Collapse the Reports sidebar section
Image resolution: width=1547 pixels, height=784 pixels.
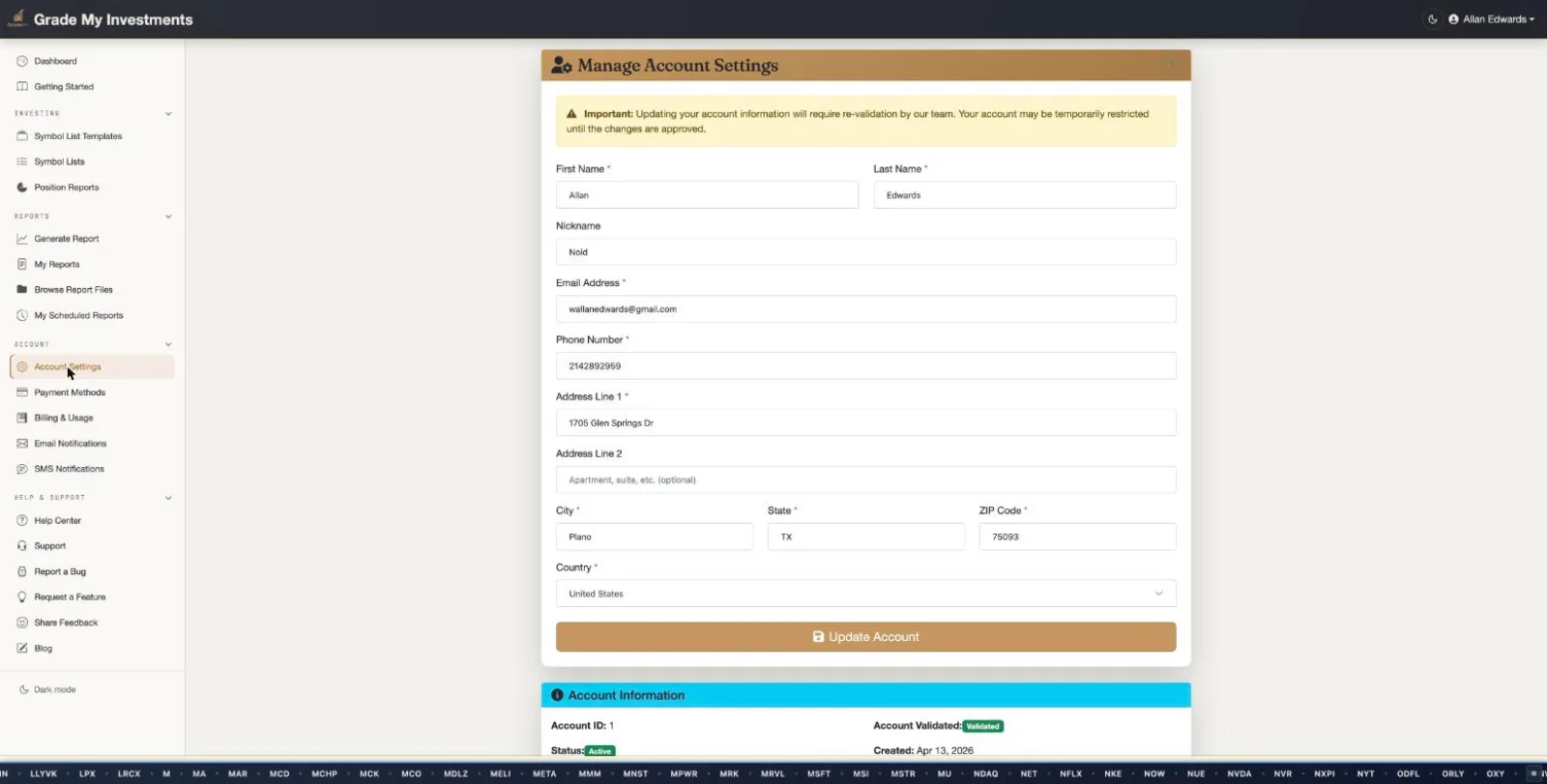point(168,217)
